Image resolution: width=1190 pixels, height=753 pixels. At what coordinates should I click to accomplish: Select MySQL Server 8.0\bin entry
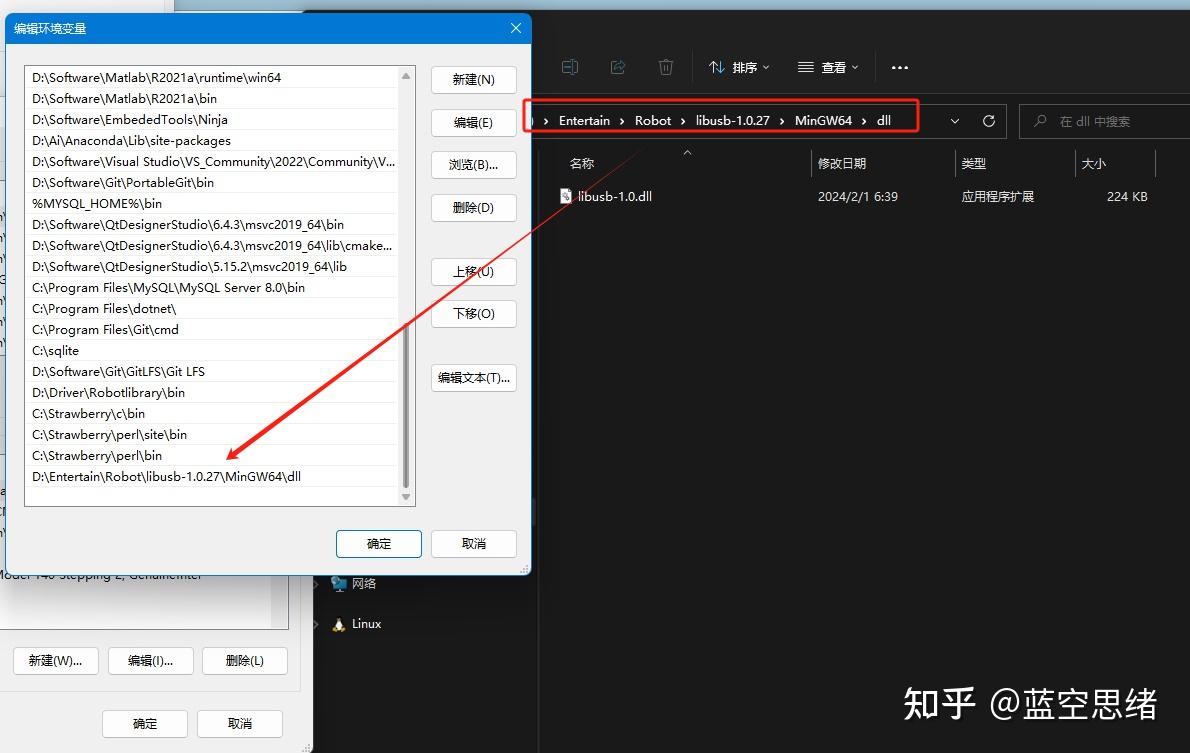[211, 288]
